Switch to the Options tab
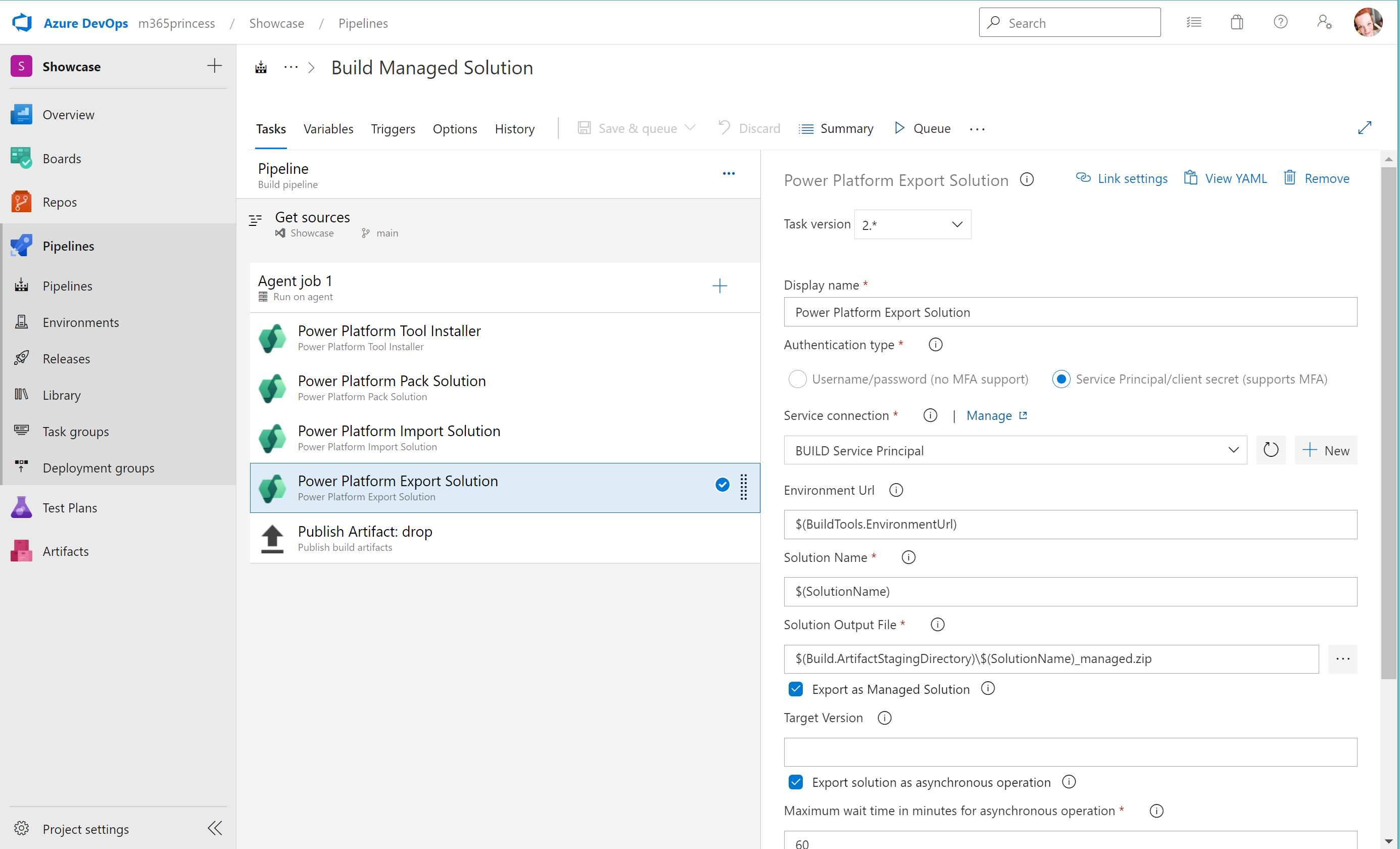Viewport: 1400px width, 849px height. tap(455, 129)
